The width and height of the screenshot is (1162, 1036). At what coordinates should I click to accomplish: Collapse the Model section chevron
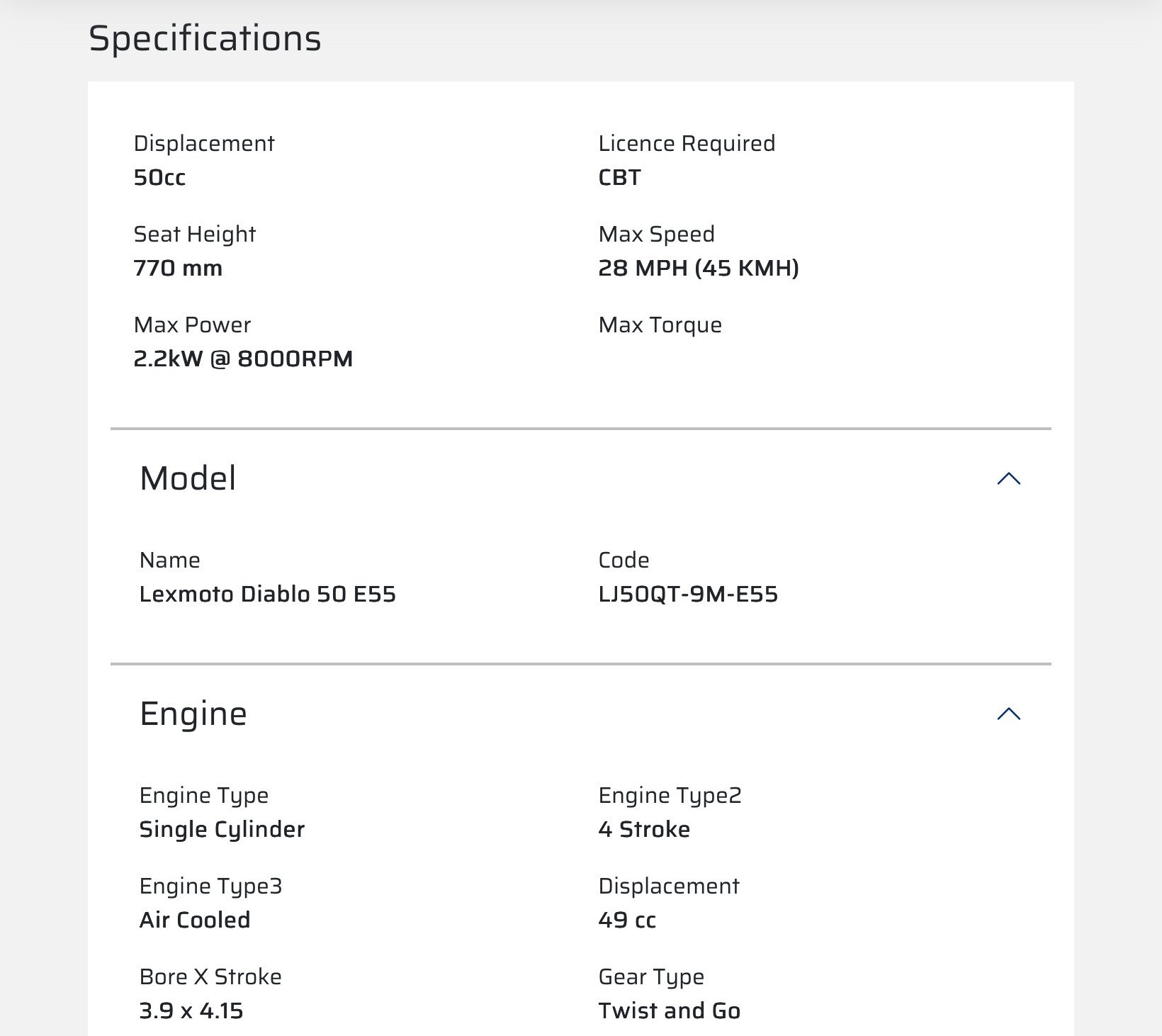point(1008,479)
